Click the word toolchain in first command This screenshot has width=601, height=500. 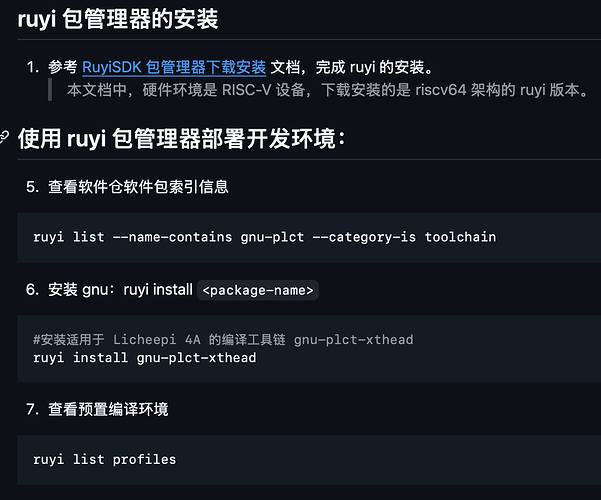pos(460,237)
